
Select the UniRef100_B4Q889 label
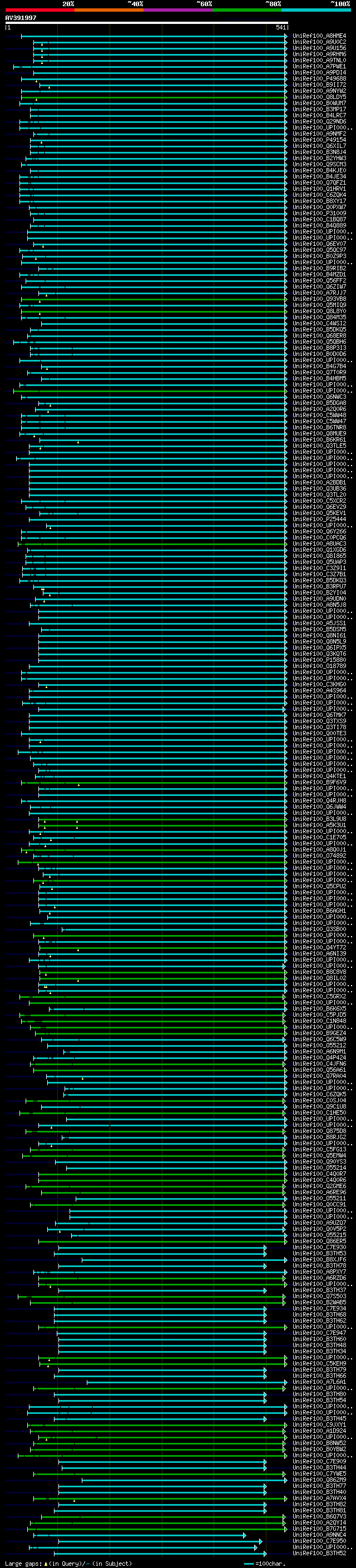pyautogui.click(x=319, y=225)
